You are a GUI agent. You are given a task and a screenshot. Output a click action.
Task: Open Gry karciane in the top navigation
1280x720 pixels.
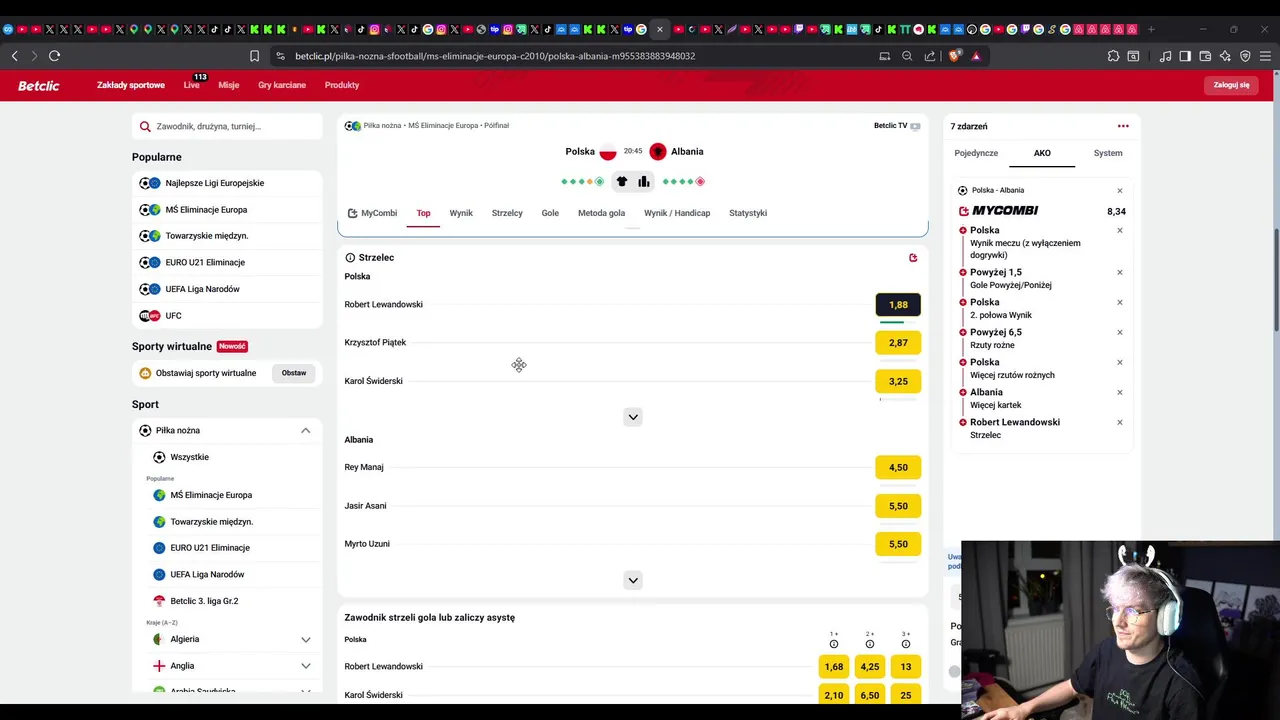pos(282,85)
